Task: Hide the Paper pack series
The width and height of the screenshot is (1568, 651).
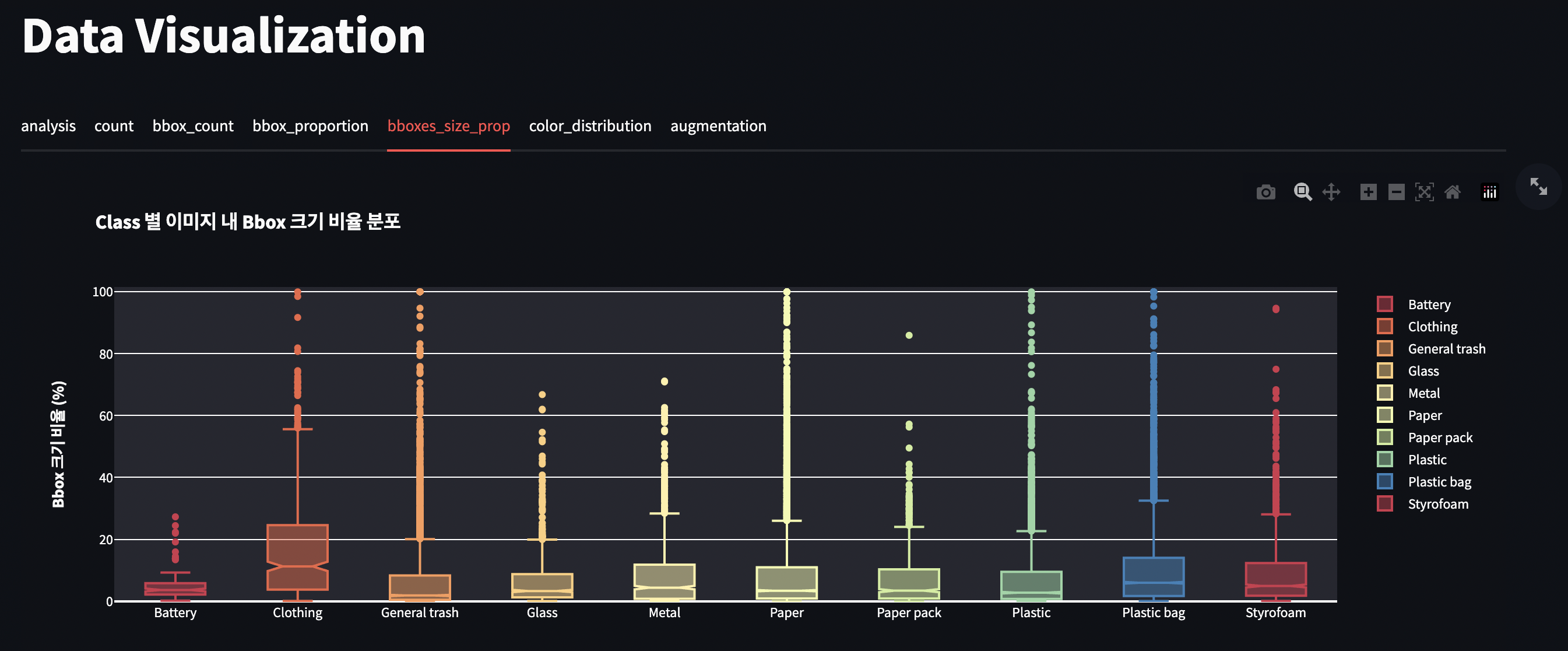Action: click(1440, 437)
